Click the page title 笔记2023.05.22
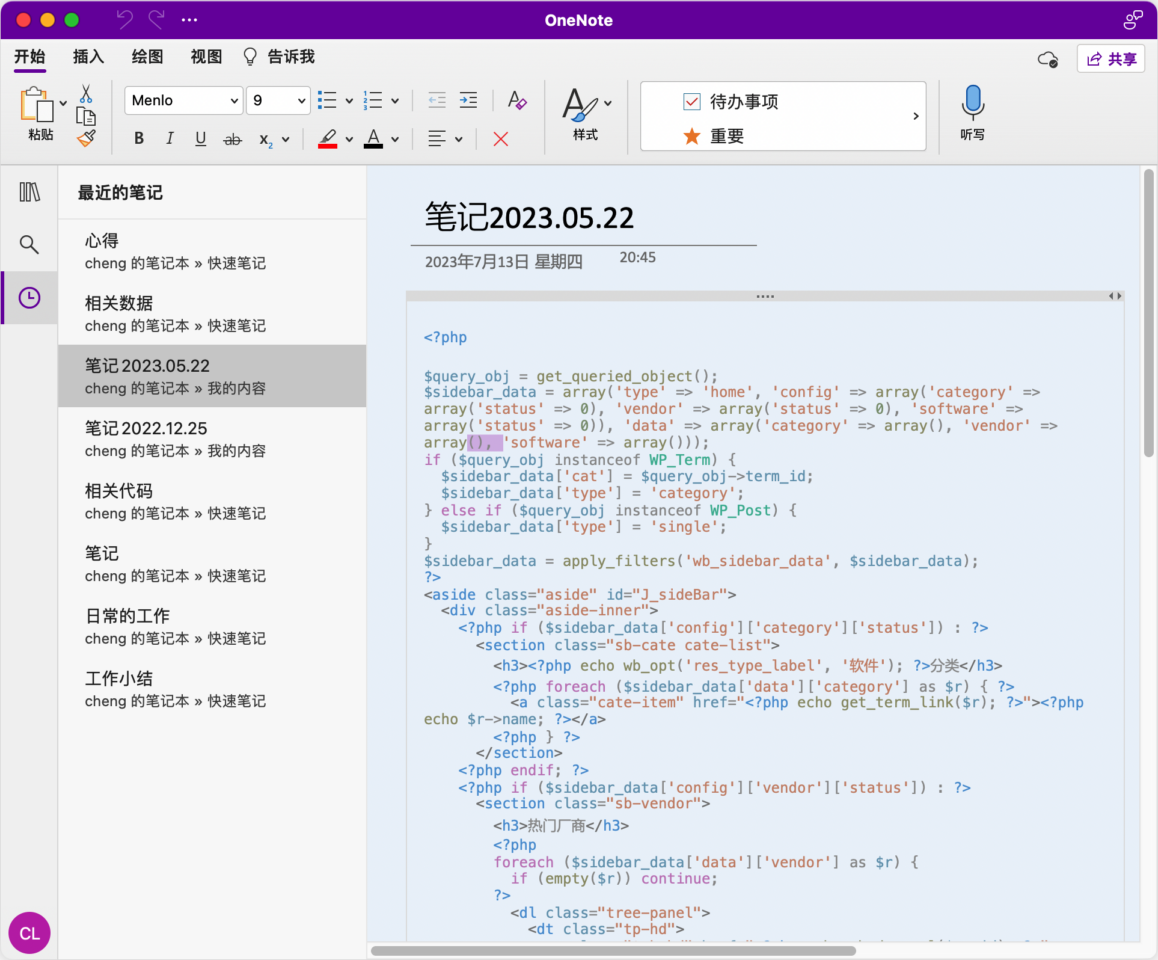The width and height of the screenshot is (1158, 960). [x=530, y=218]
